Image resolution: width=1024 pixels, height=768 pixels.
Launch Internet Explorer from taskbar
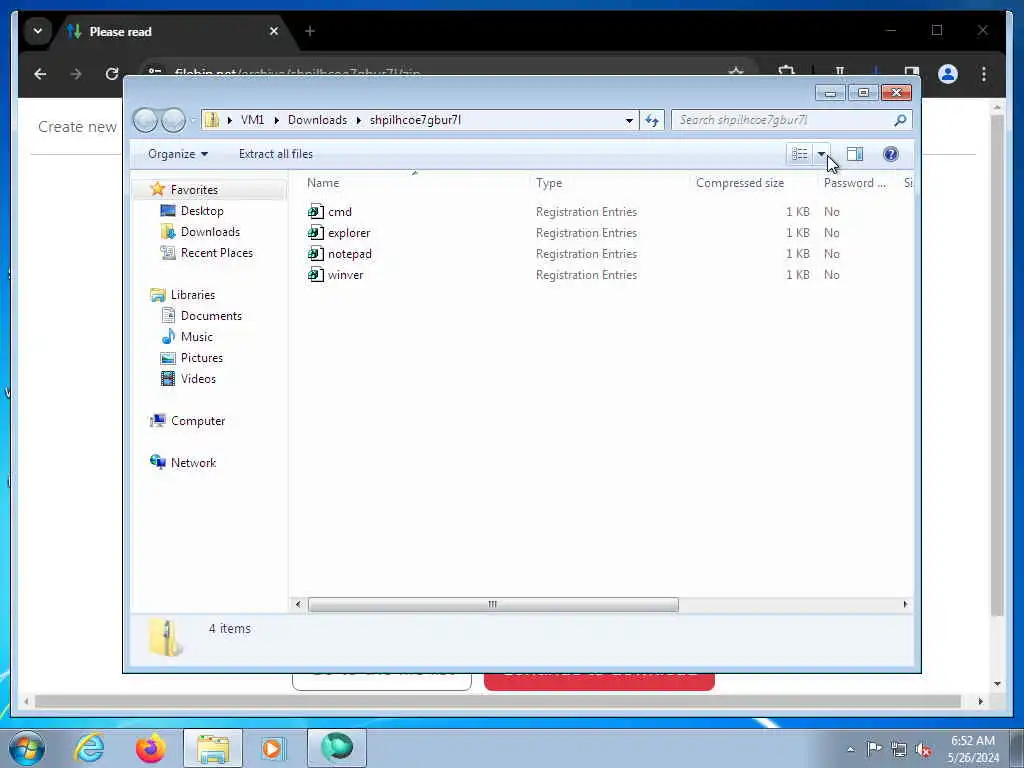pyautogui.click(x=89, y=748)
